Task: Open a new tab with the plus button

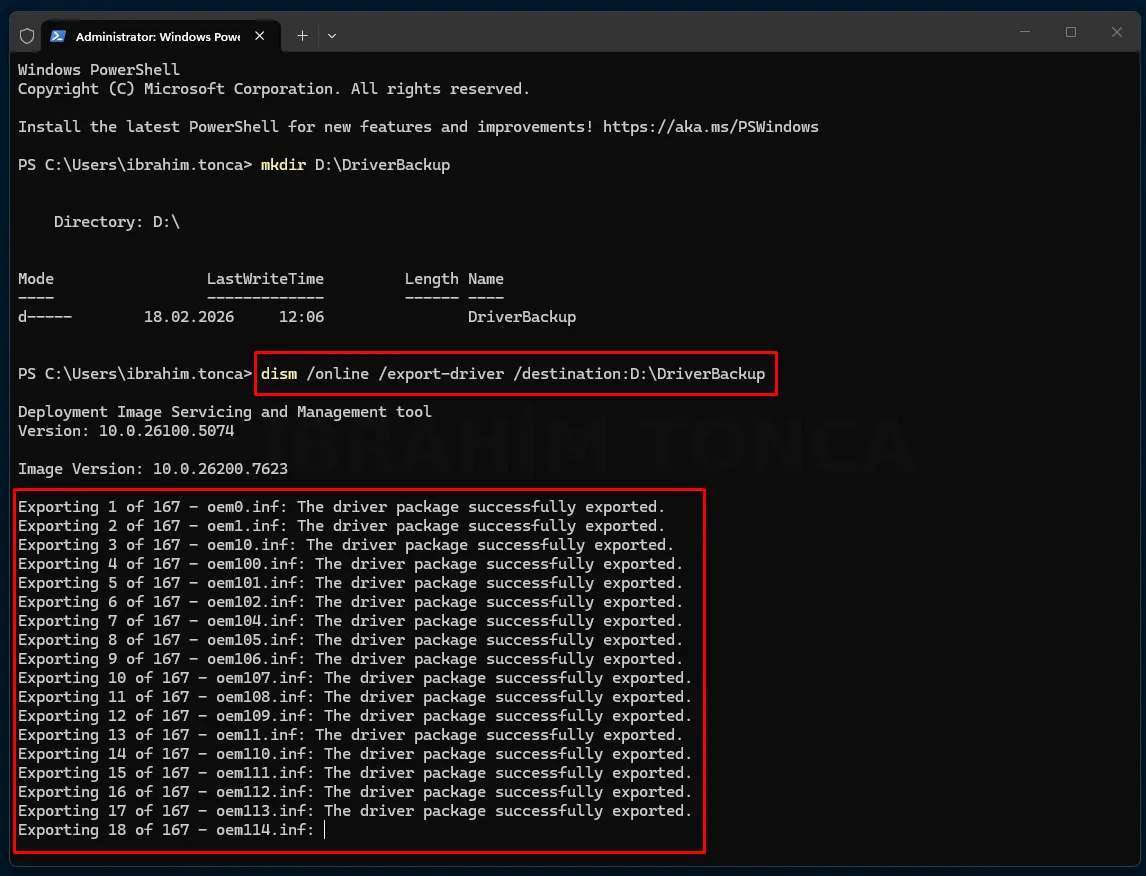Action: 303,36
